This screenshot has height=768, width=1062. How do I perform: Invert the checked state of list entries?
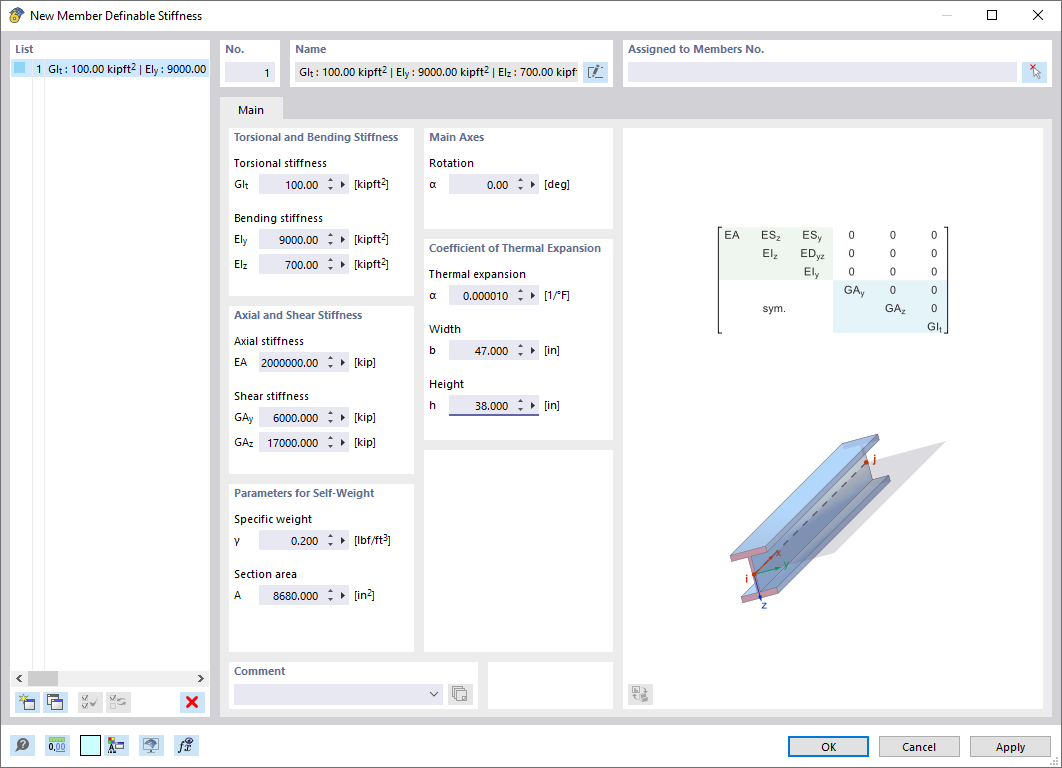118,702
